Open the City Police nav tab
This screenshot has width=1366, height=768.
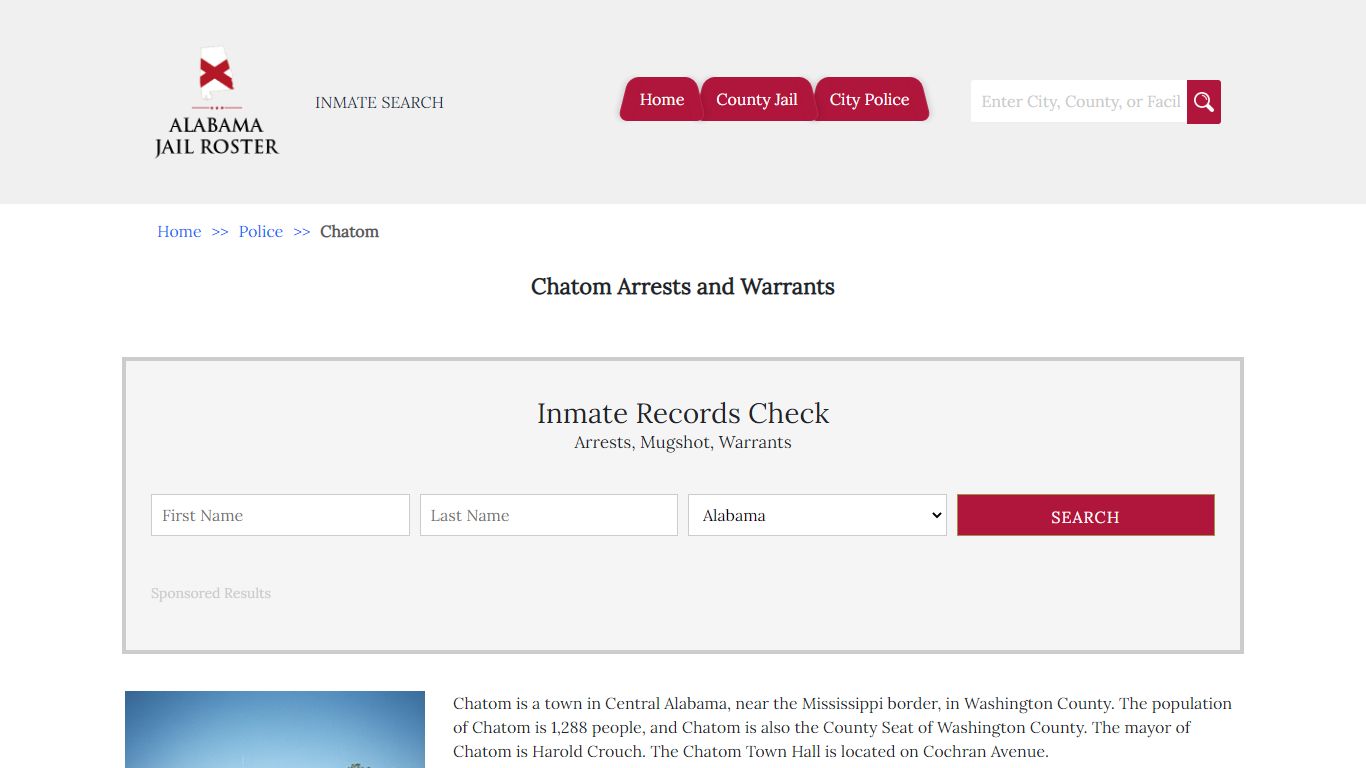click(x=870, y=100)
